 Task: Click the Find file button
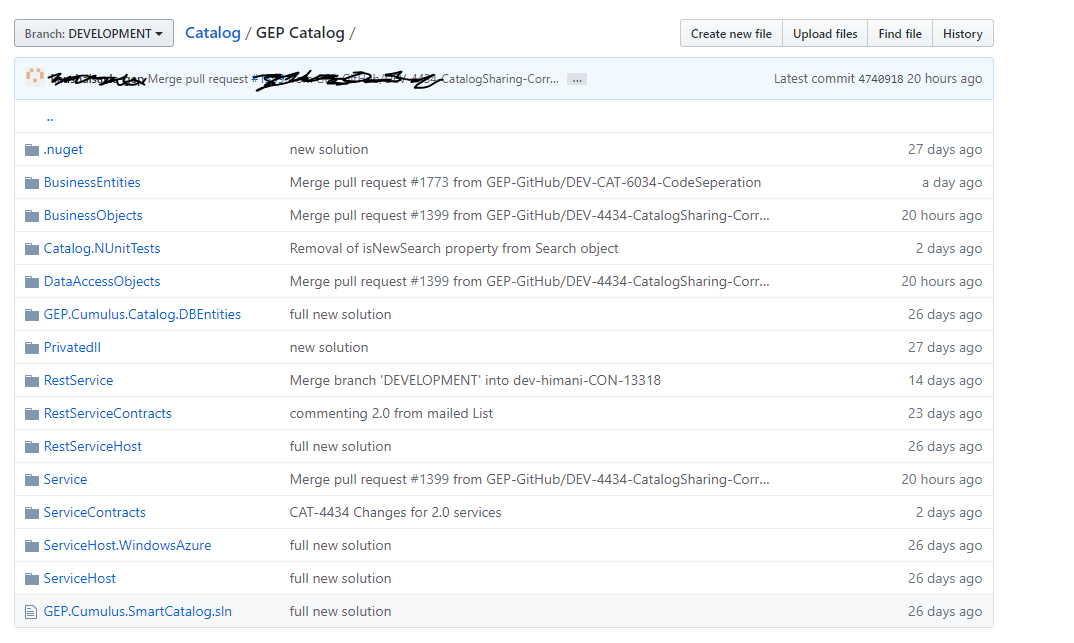tap(900, 34)
